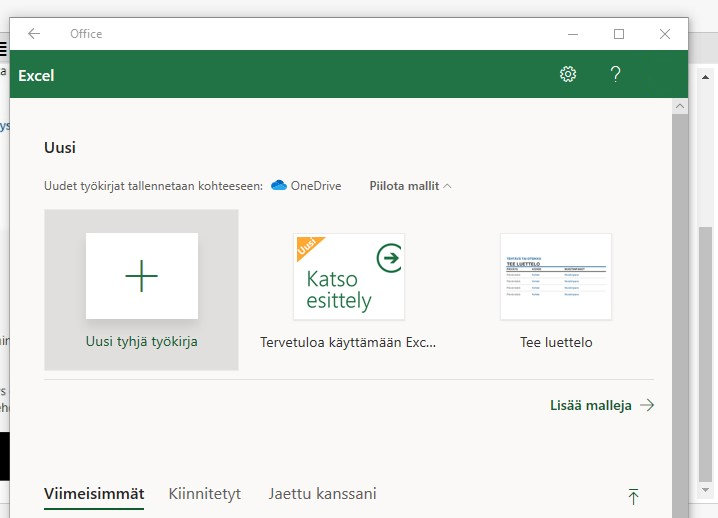Switch to Viimeisimmät tab

(94, 494)
